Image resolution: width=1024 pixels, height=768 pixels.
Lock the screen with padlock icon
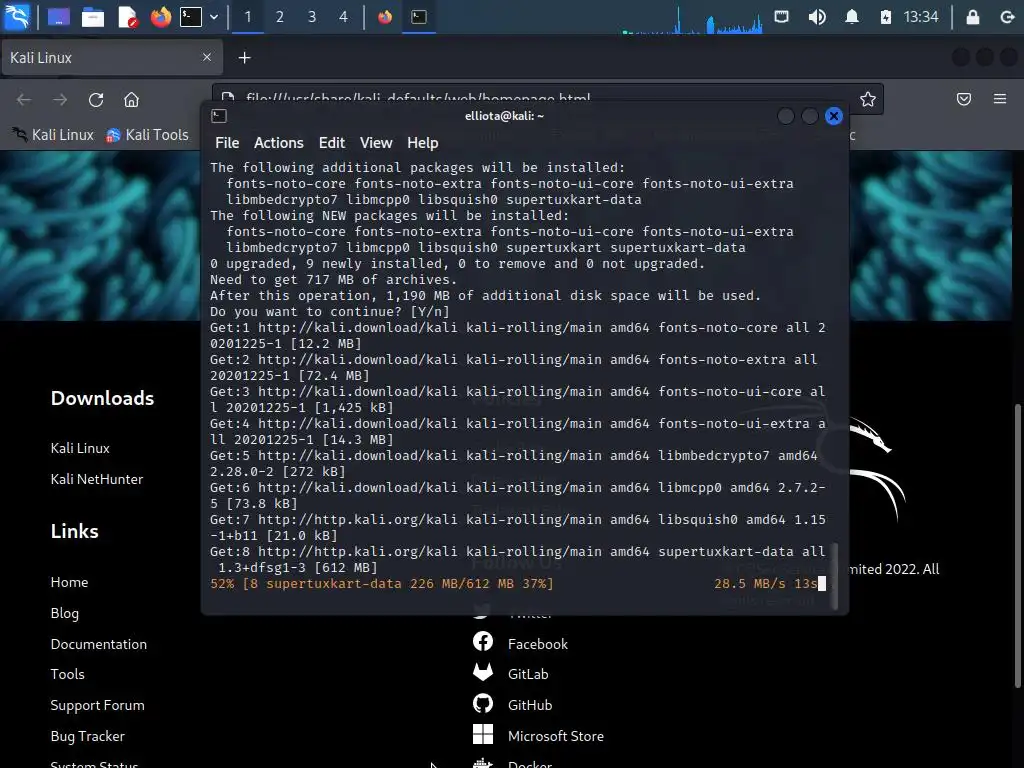tap(973, 17)
